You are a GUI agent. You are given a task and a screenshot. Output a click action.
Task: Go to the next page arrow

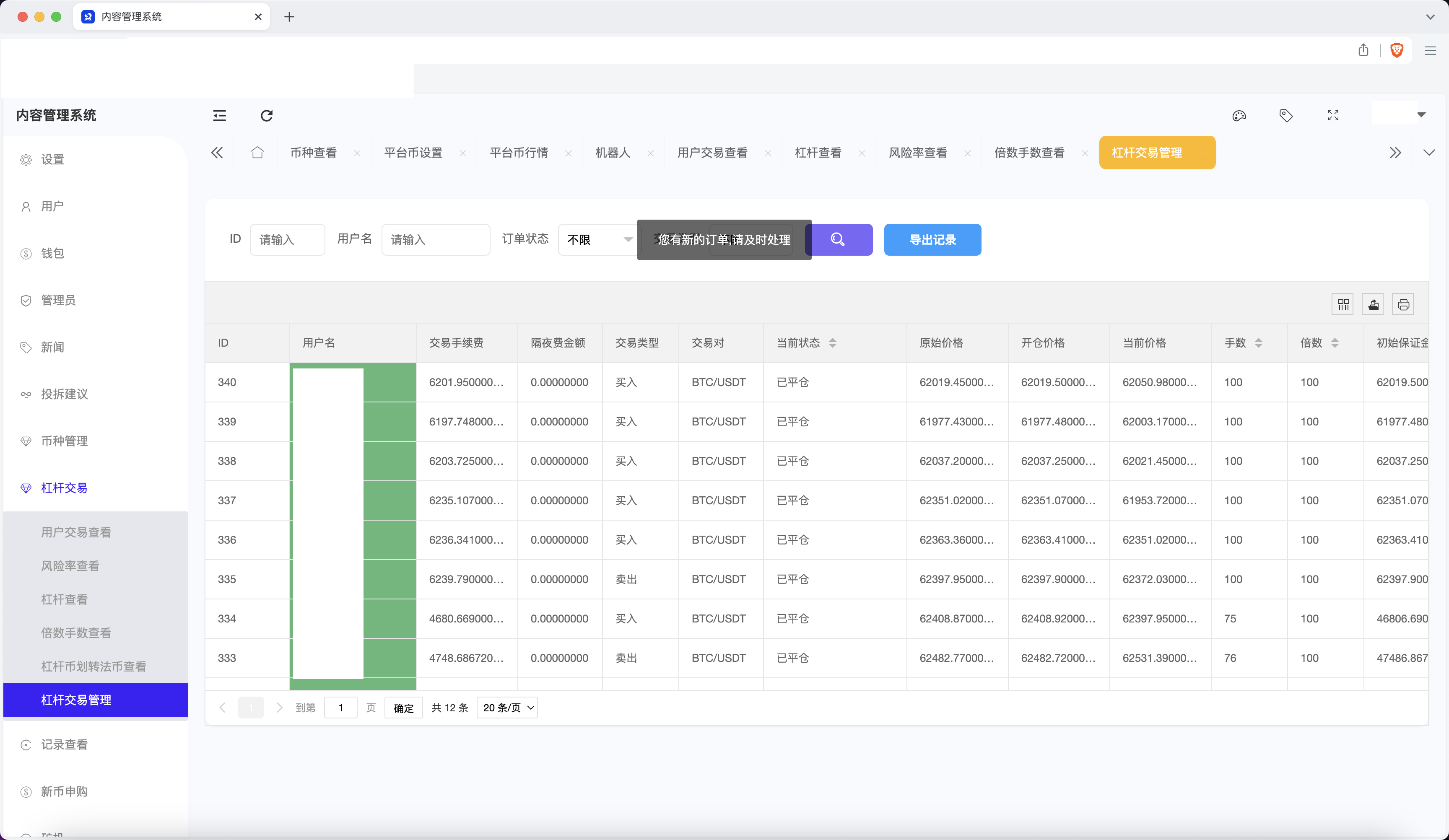280,708
